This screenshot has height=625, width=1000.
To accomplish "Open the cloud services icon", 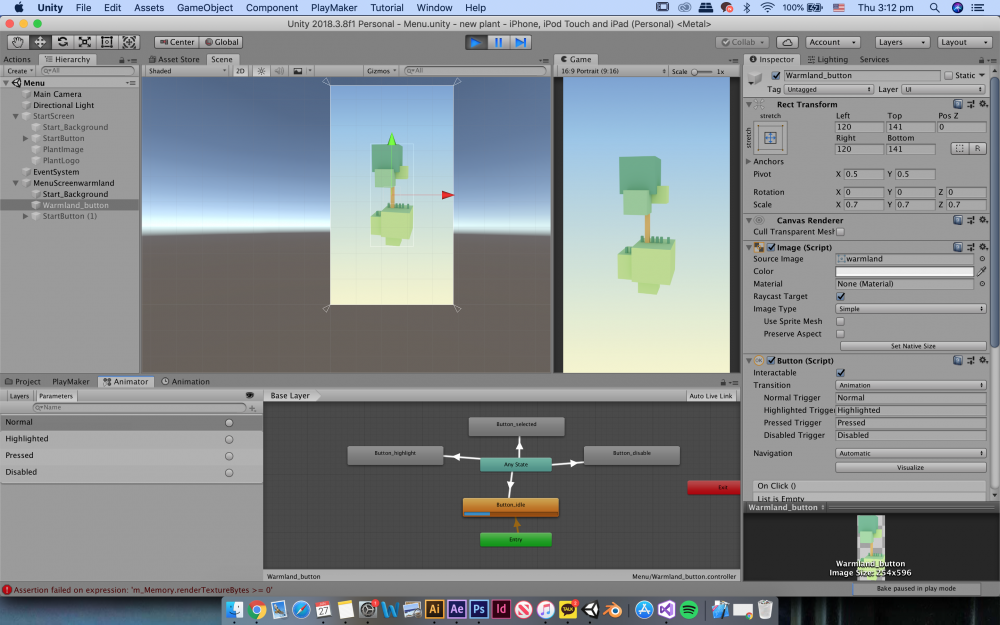I will pos(787,42).
